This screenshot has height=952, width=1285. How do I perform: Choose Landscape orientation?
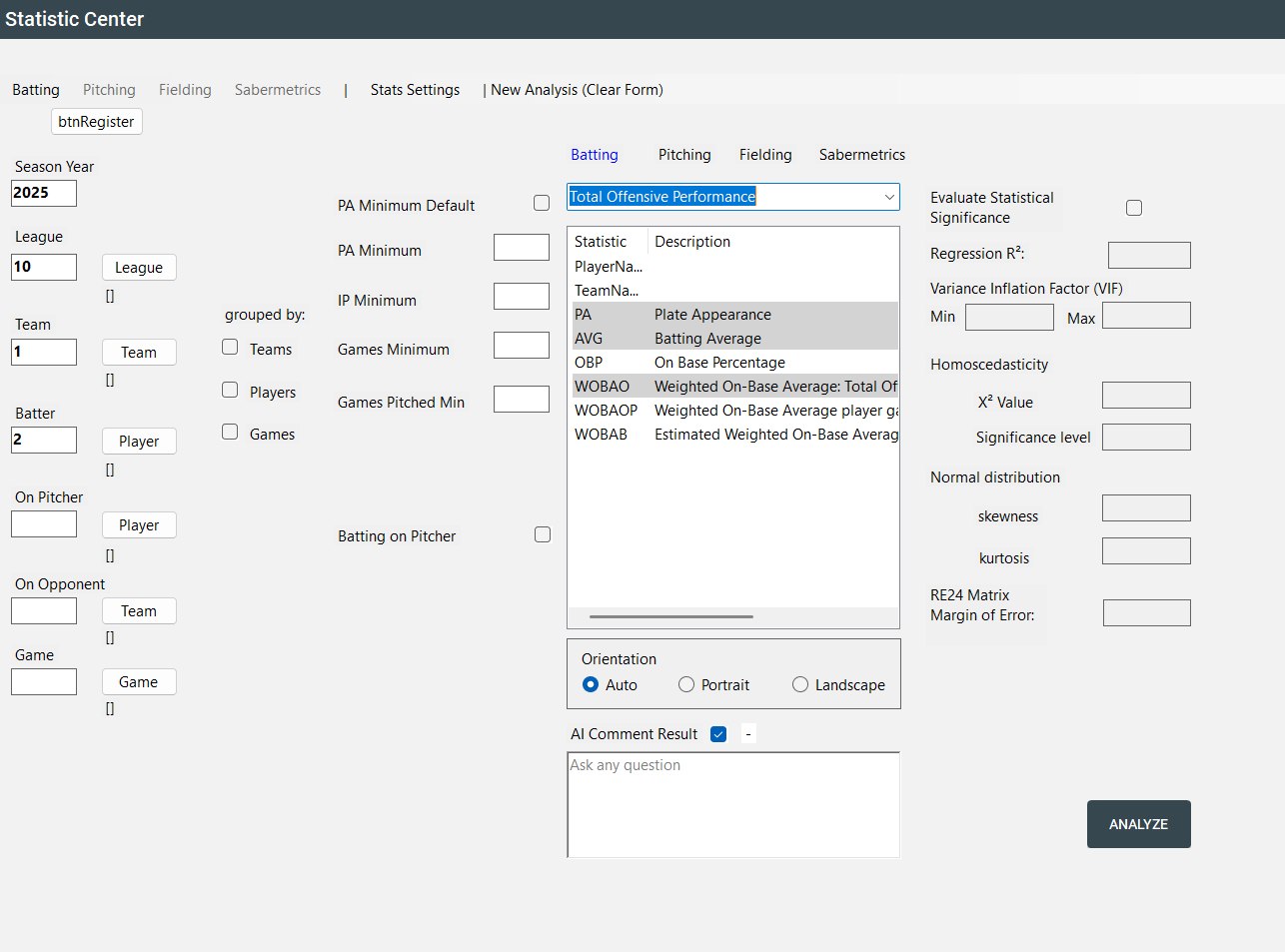pyautogui.click(x=800, y=685)
